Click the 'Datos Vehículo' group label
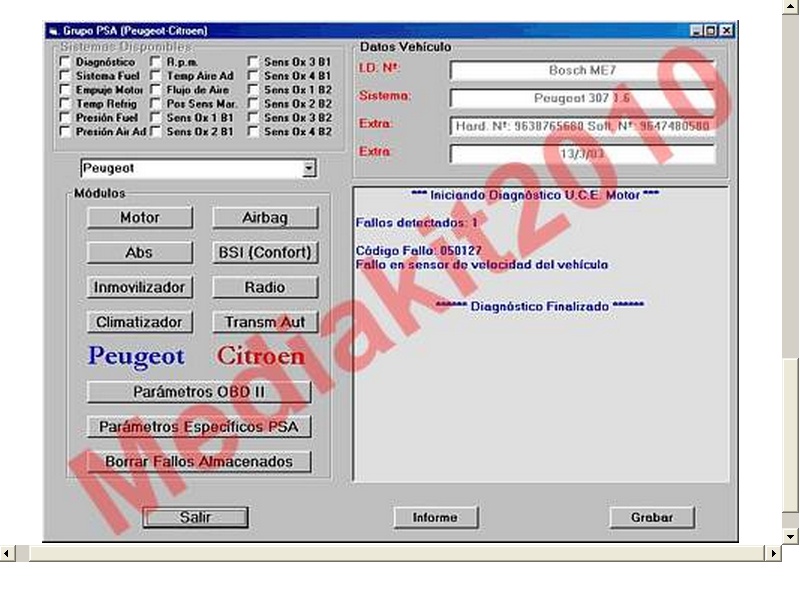 point(406,47)
